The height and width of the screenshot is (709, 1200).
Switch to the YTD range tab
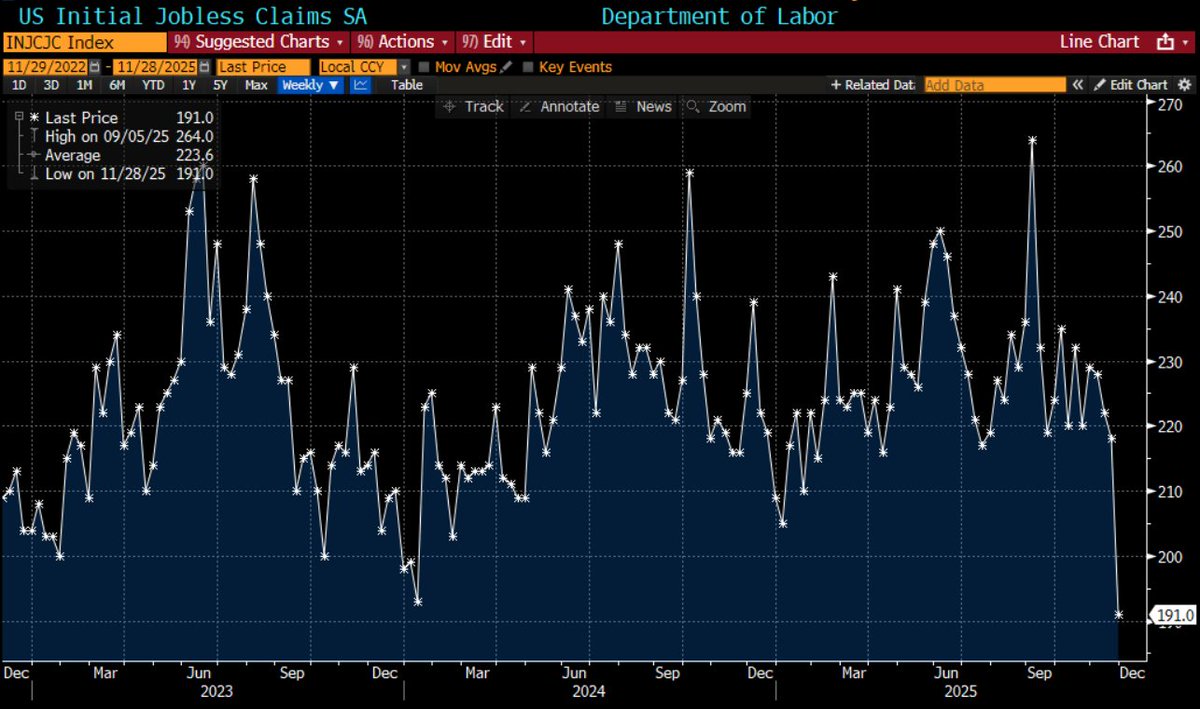tap(152, 85)
